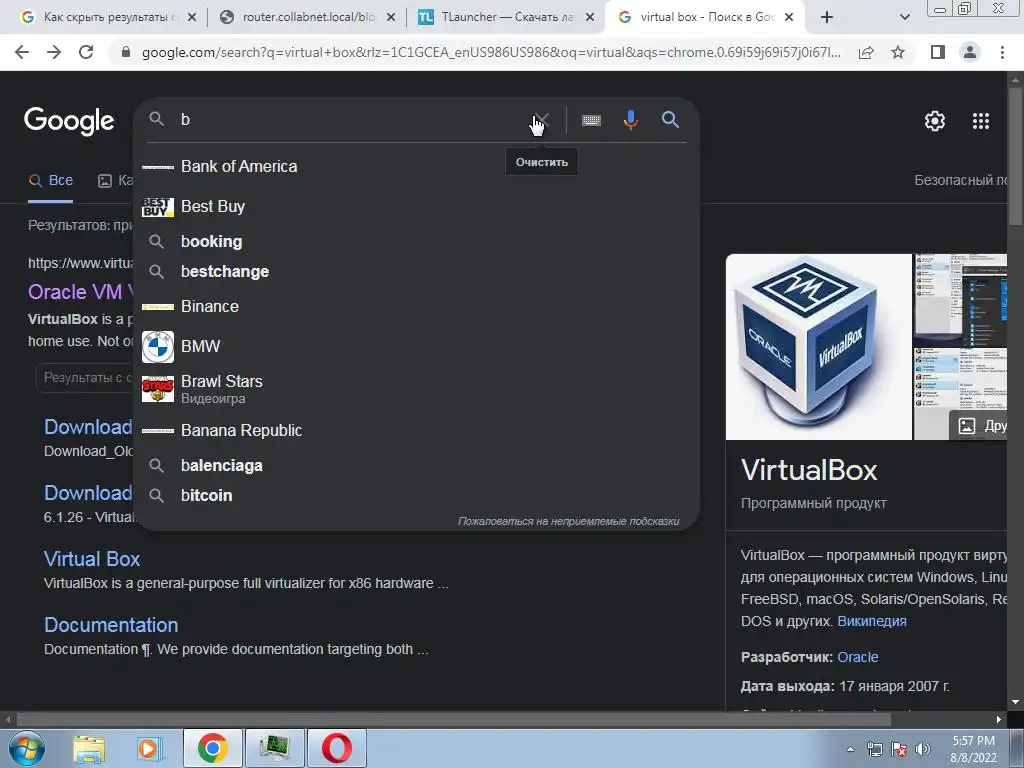
Task: Open the Virtual Box result link
Action: pyautogui.click(x=92, y=559)
